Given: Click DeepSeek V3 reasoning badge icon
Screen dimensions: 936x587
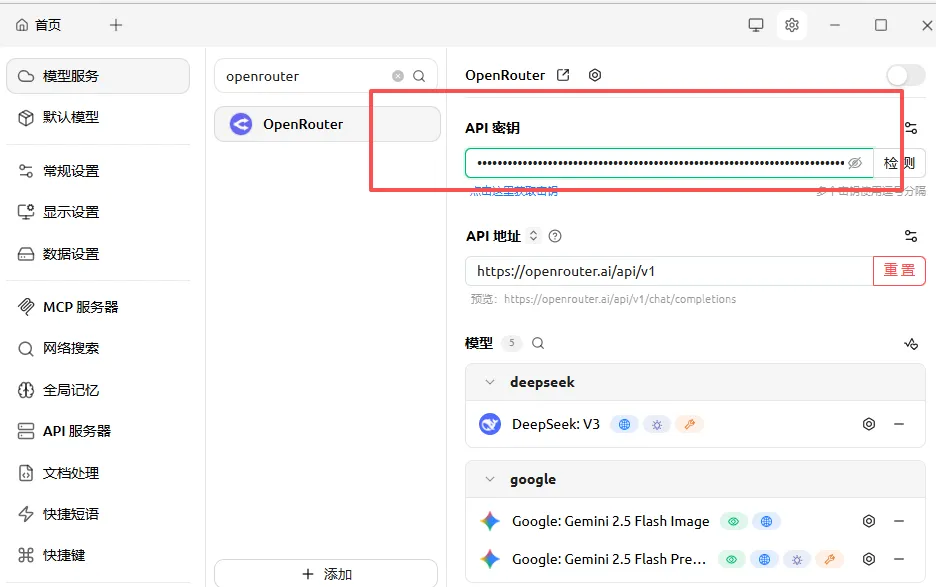Looking at the screenshot, I should click(x=657, y=424).
